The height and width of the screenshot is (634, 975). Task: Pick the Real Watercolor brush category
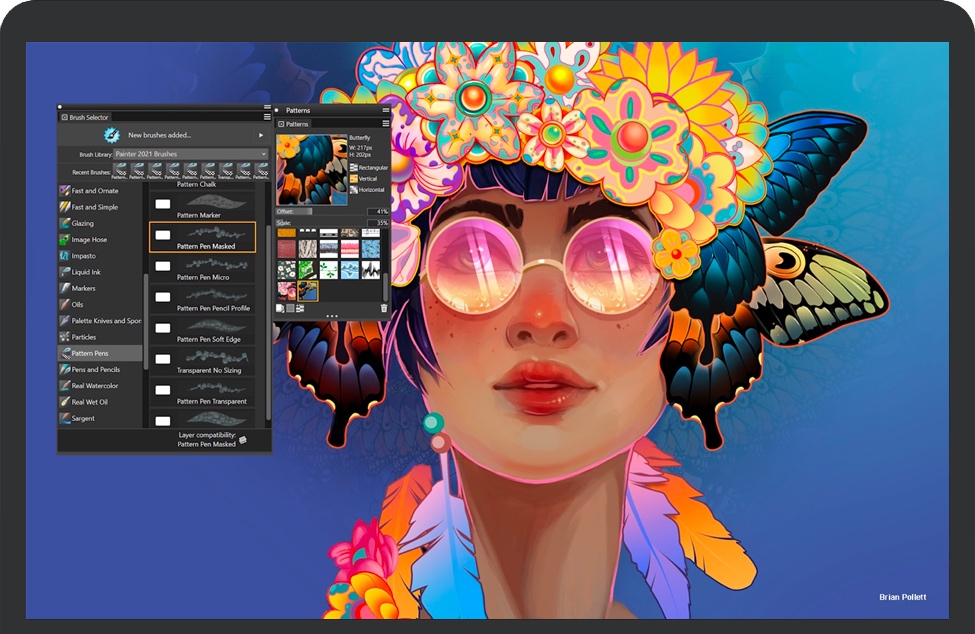point(97,386)
